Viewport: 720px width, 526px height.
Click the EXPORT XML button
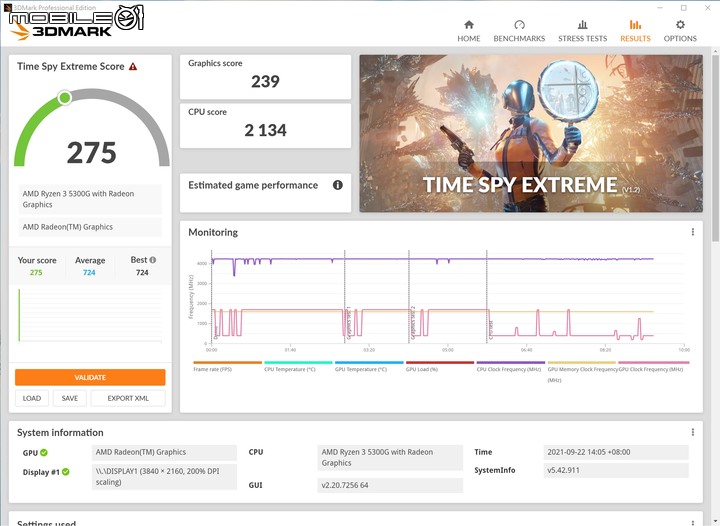click(128, 398)
